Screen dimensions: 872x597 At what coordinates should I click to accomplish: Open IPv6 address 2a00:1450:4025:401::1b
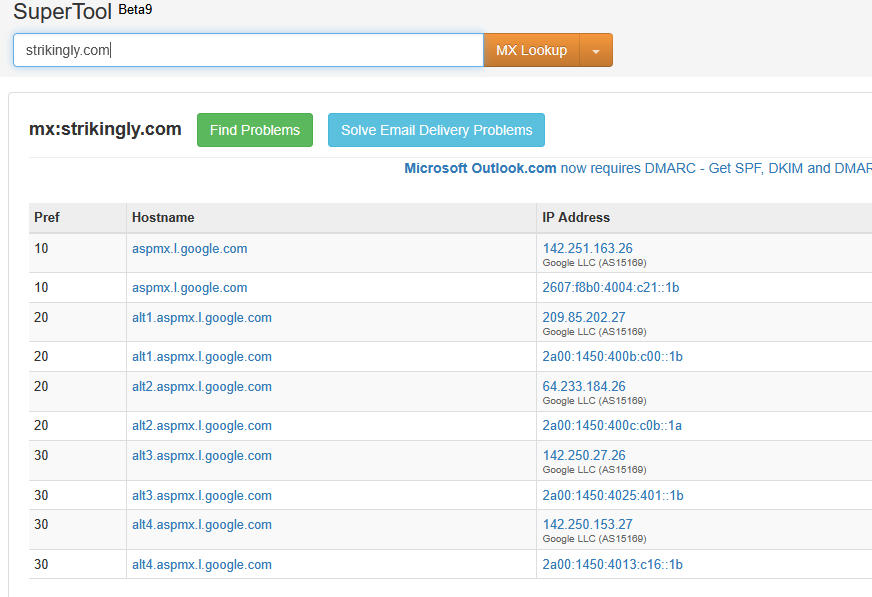point(613,495)
